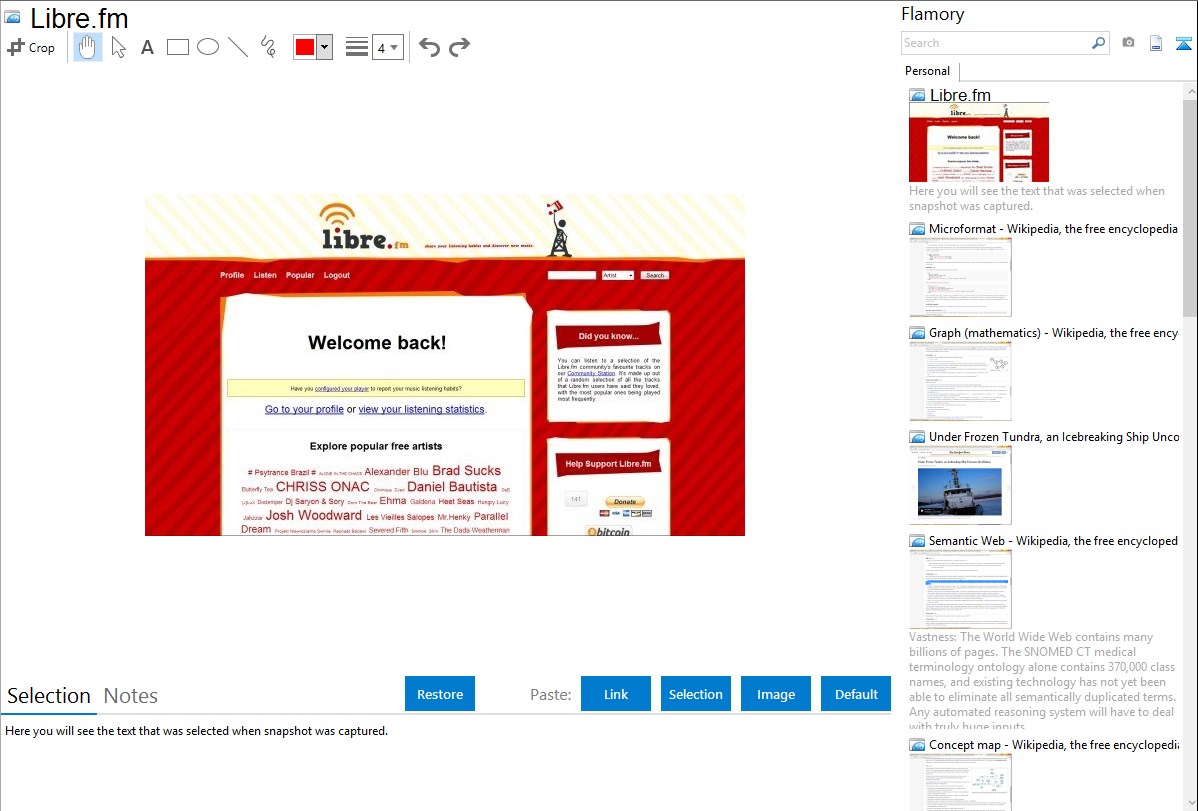1198x811 pixels.
Task: Select the rectangle shape tool
Action: pos(177,47)
